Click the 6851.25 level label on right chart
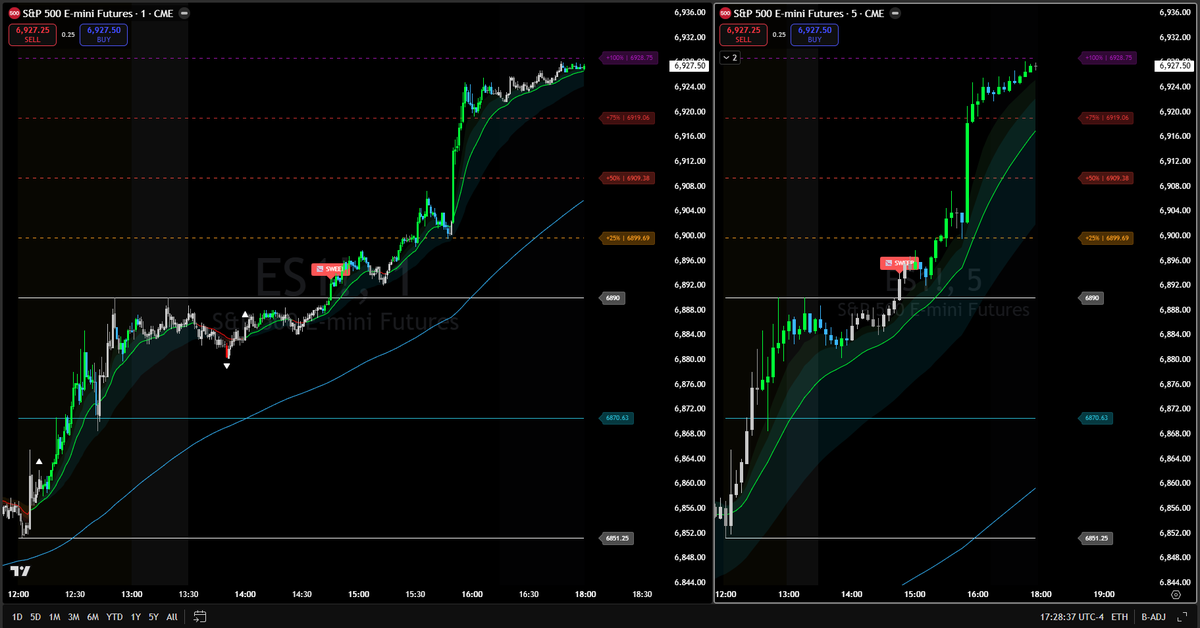 click(x=1097, y=538)
